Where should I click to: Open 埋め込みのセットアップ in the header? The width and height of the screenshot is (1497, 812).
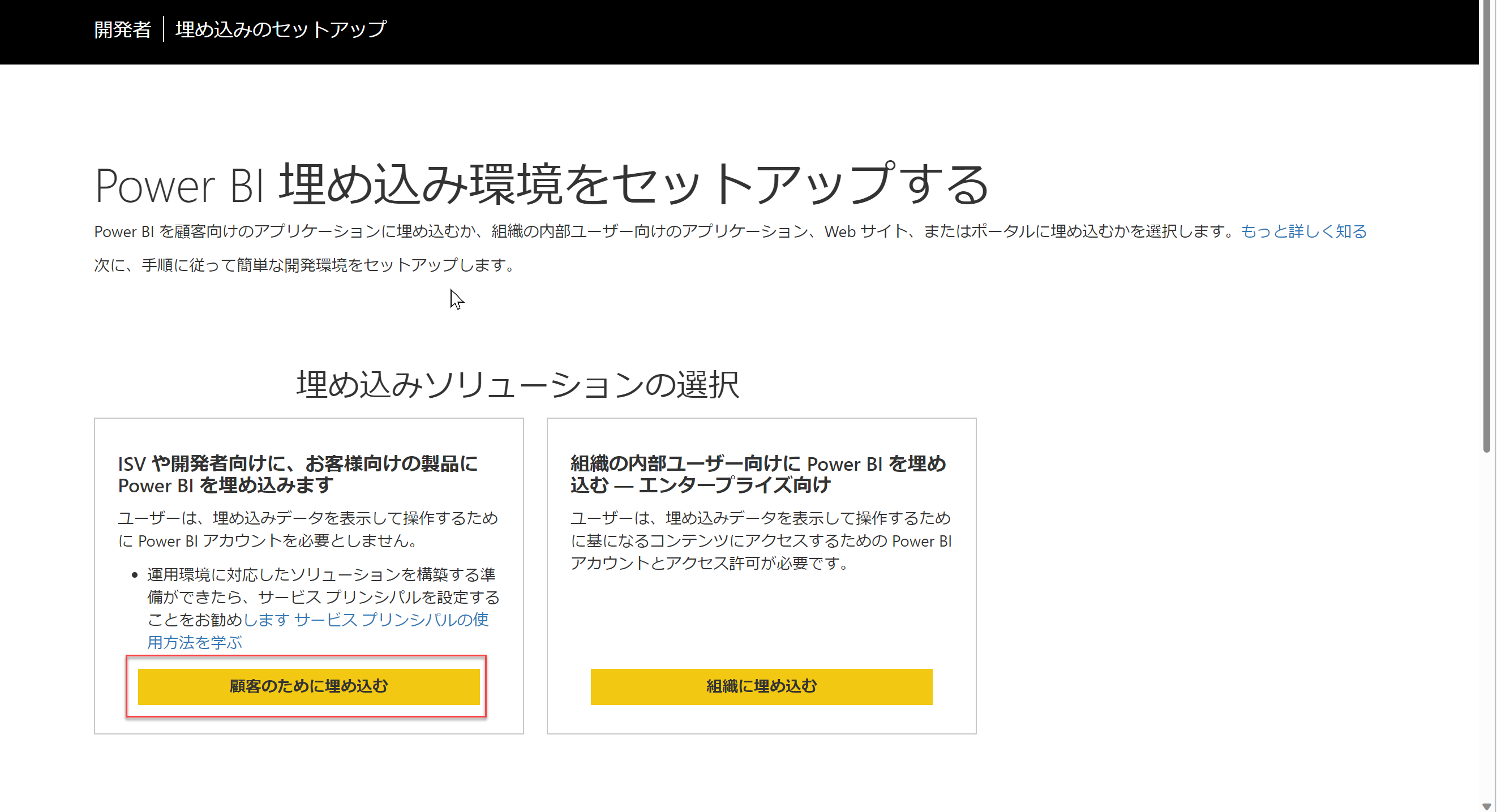(280, 29)
